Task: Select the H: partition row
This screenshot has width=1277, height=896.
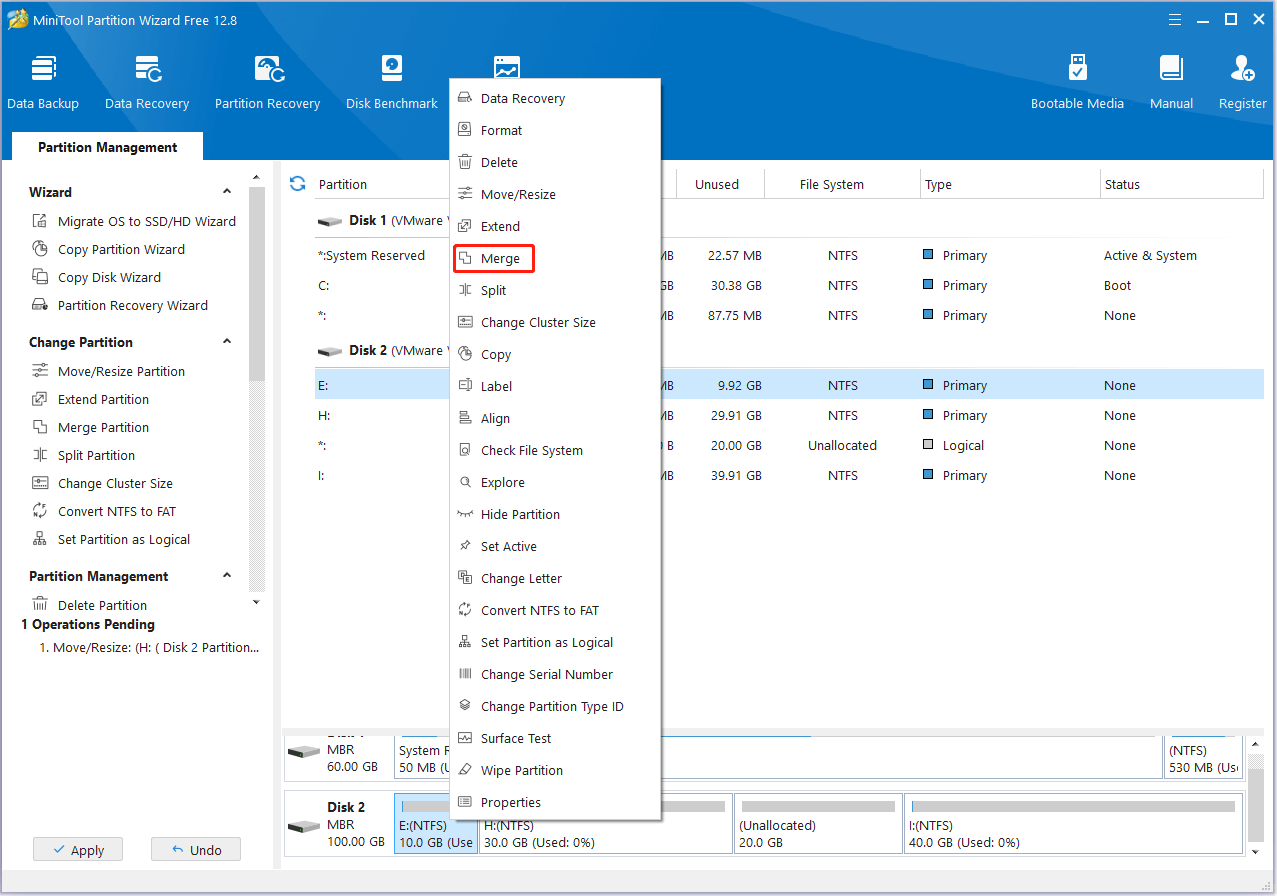Action: 789,415
